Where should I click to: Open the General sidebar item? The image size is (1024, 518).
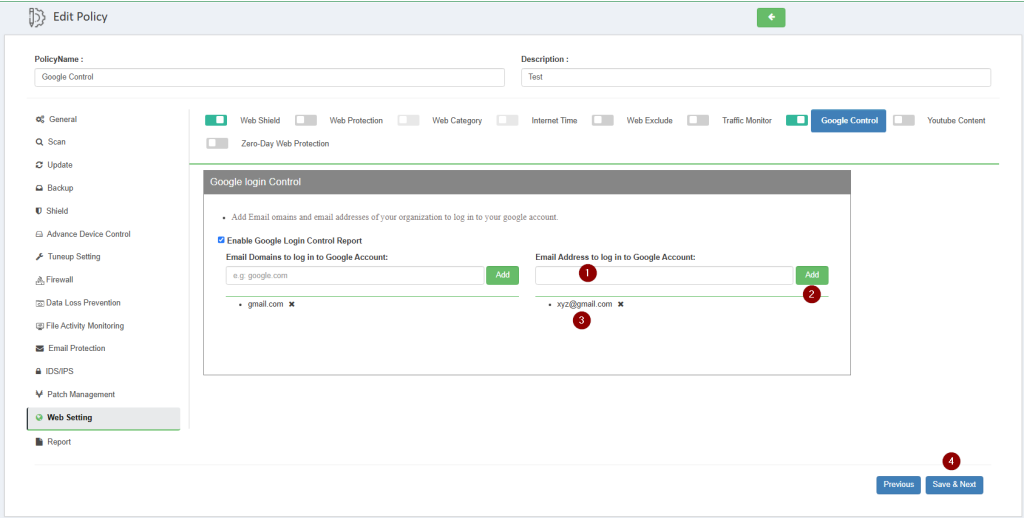pos(62,120)
